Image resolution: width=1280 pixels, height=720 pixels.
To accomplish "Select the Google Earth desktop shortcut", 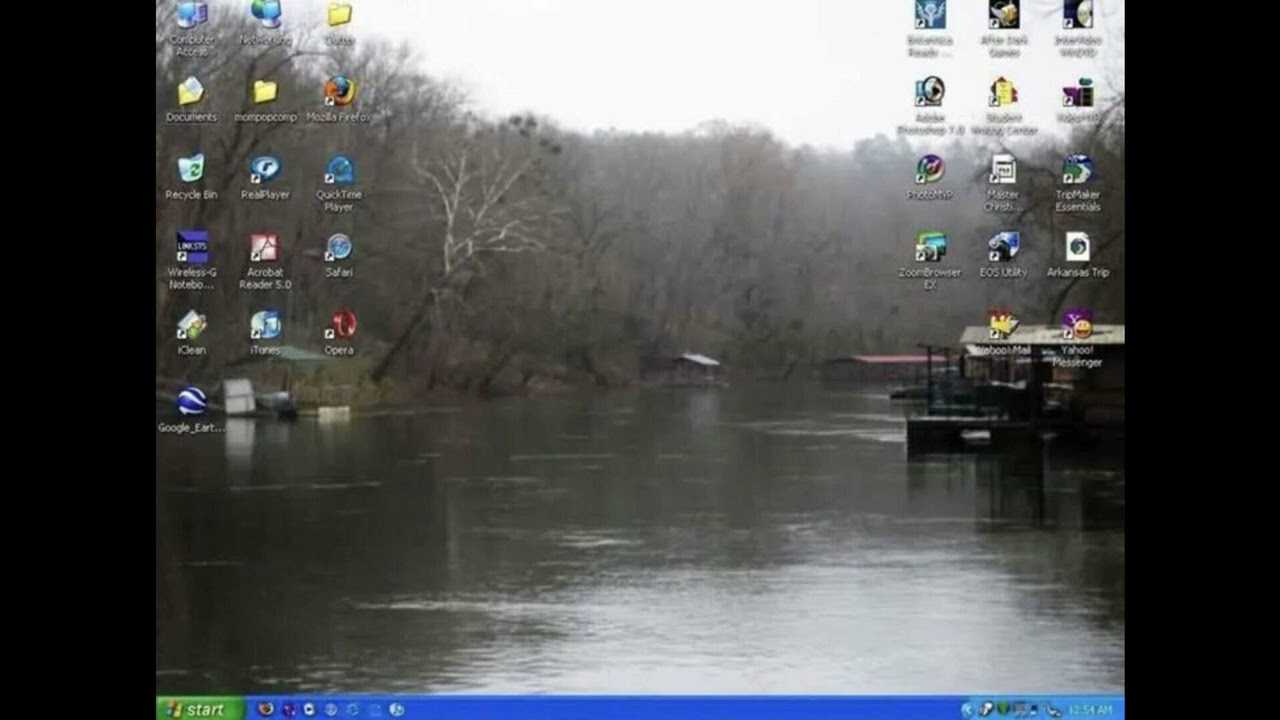I will (191, 409).
